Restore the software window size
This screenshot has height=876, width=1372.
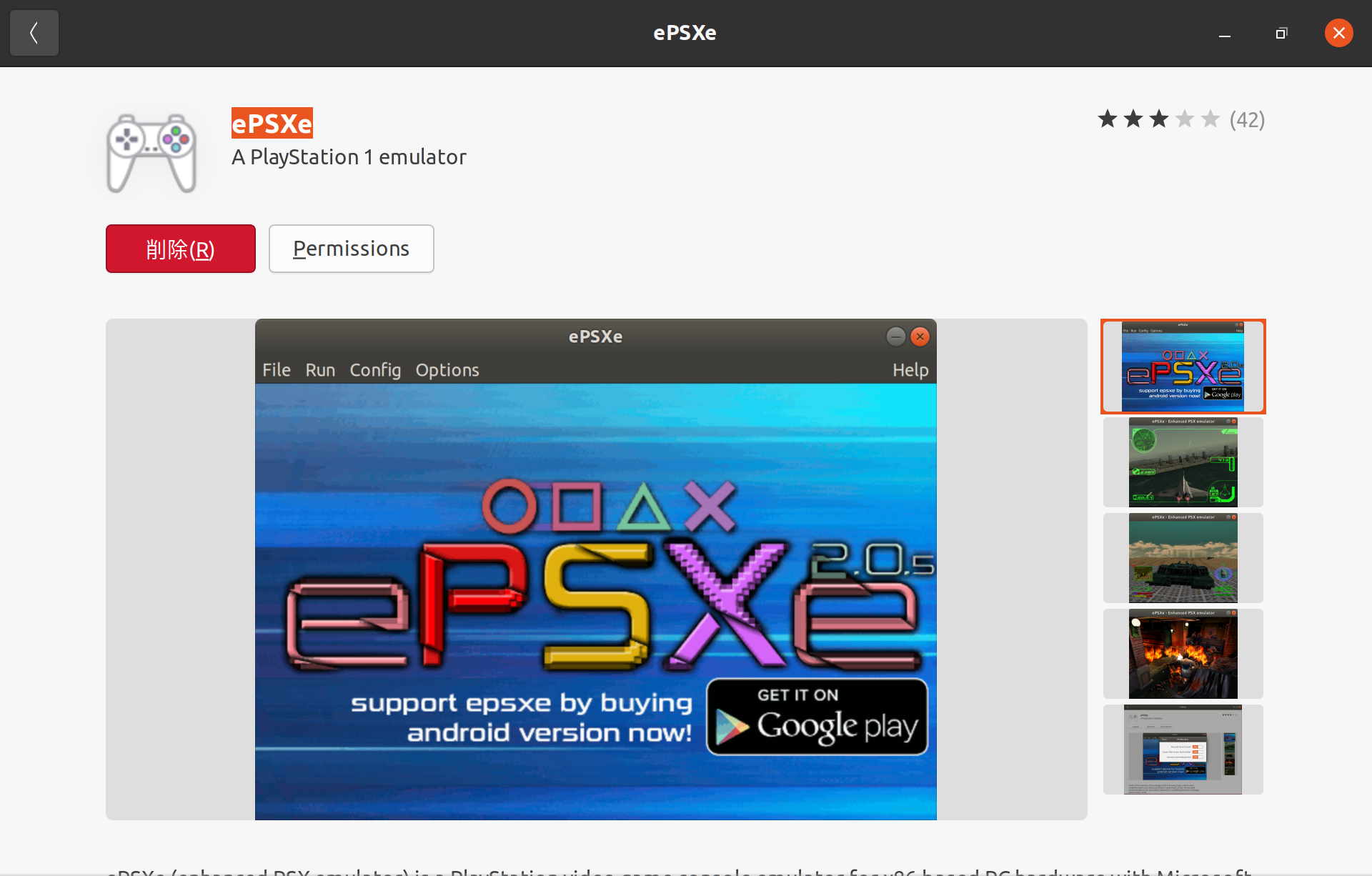[1281, 34]
